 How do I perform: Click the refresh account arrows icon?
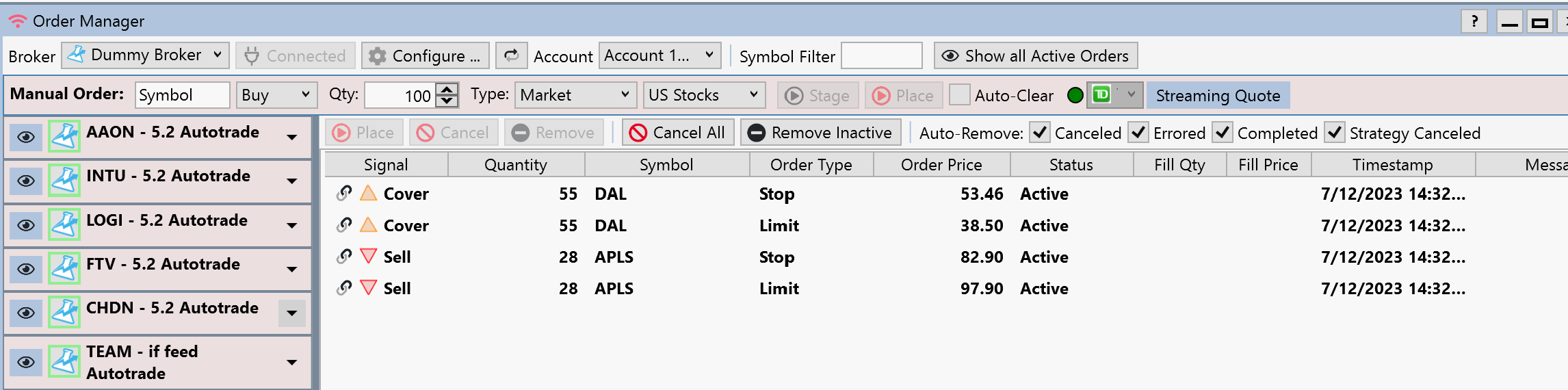511,55
